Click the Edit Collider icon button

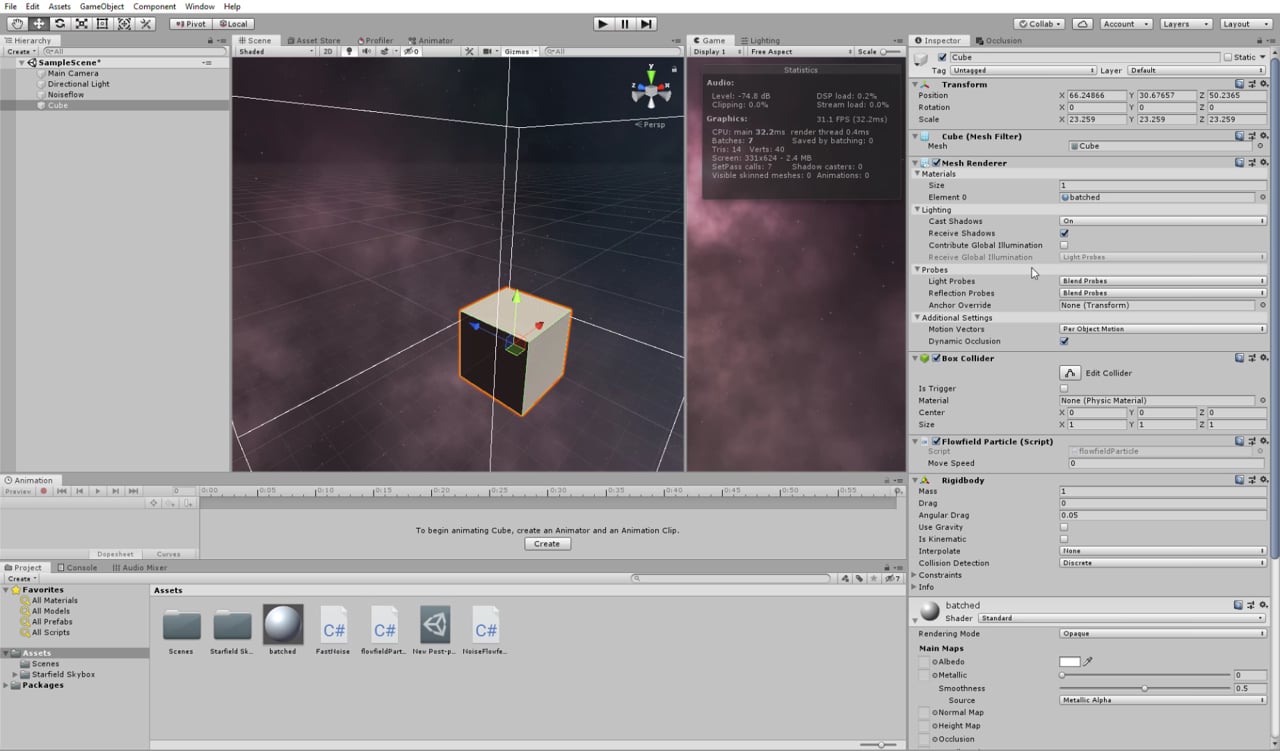point(1070,373)
